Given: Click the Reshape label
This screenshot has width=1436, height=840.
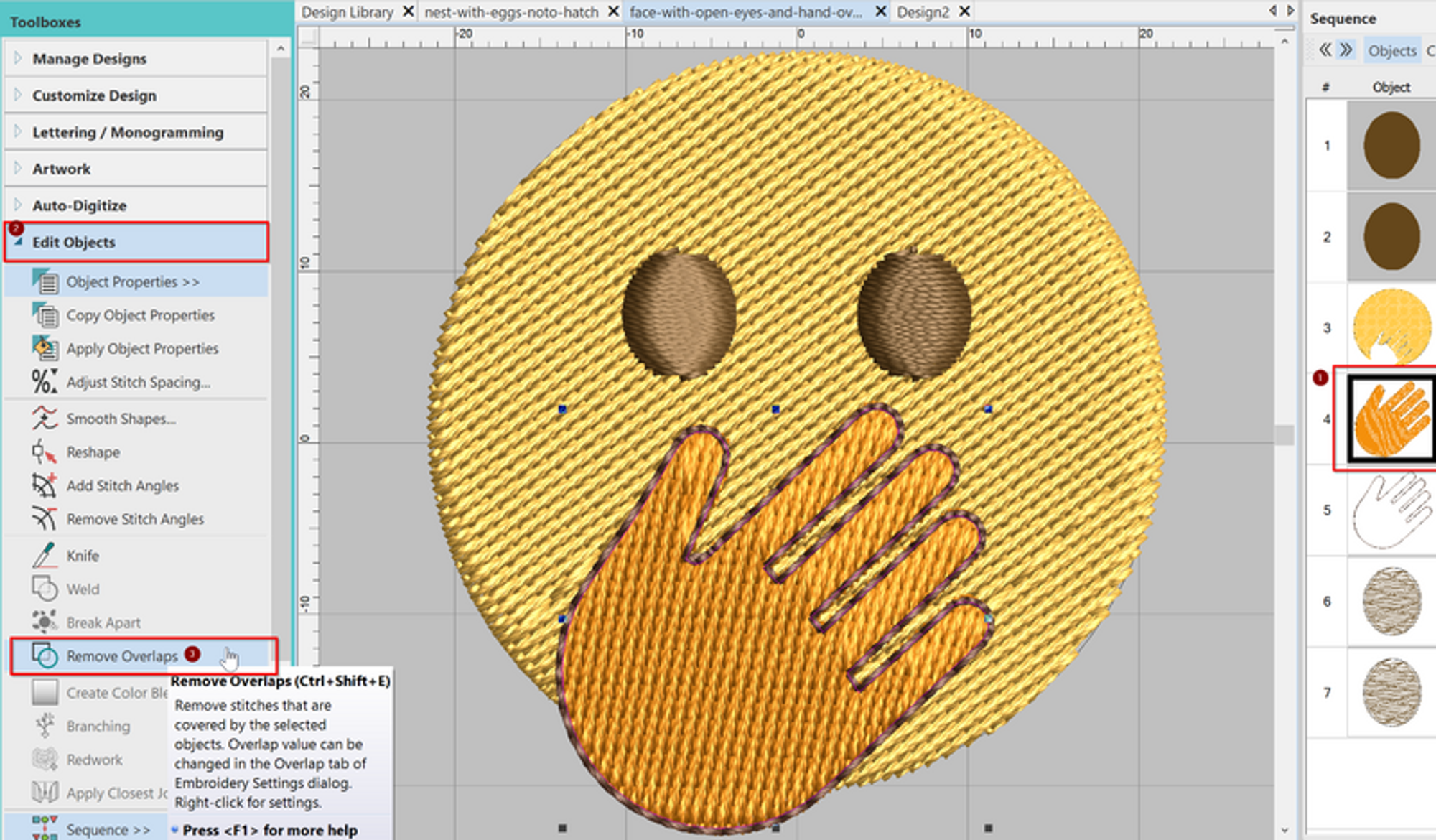Looking at the screenshot, I should [x=93, y=452].
